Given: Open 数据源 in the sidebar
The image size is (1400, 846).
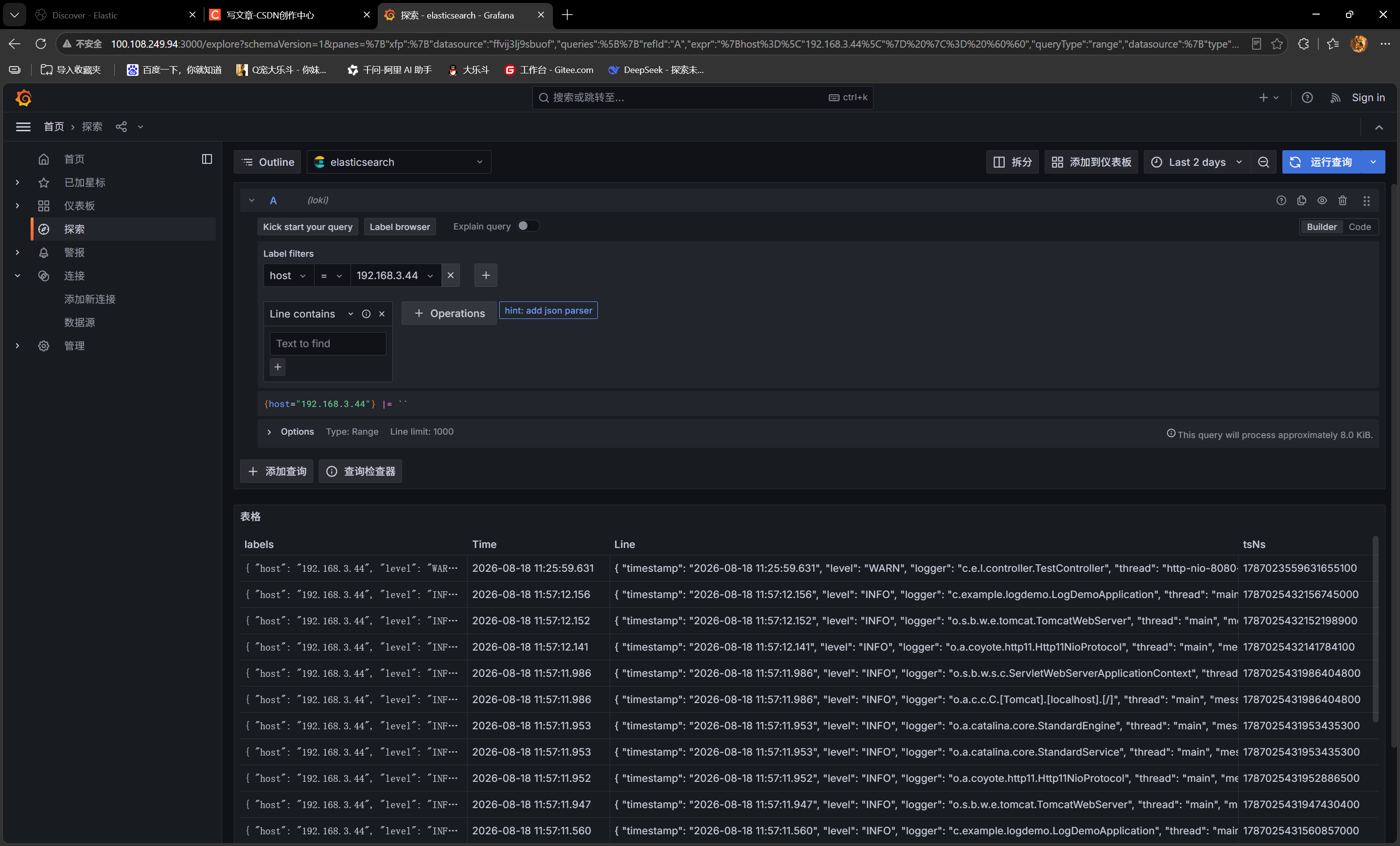Looking at the screenshot, I should (80, 322).
